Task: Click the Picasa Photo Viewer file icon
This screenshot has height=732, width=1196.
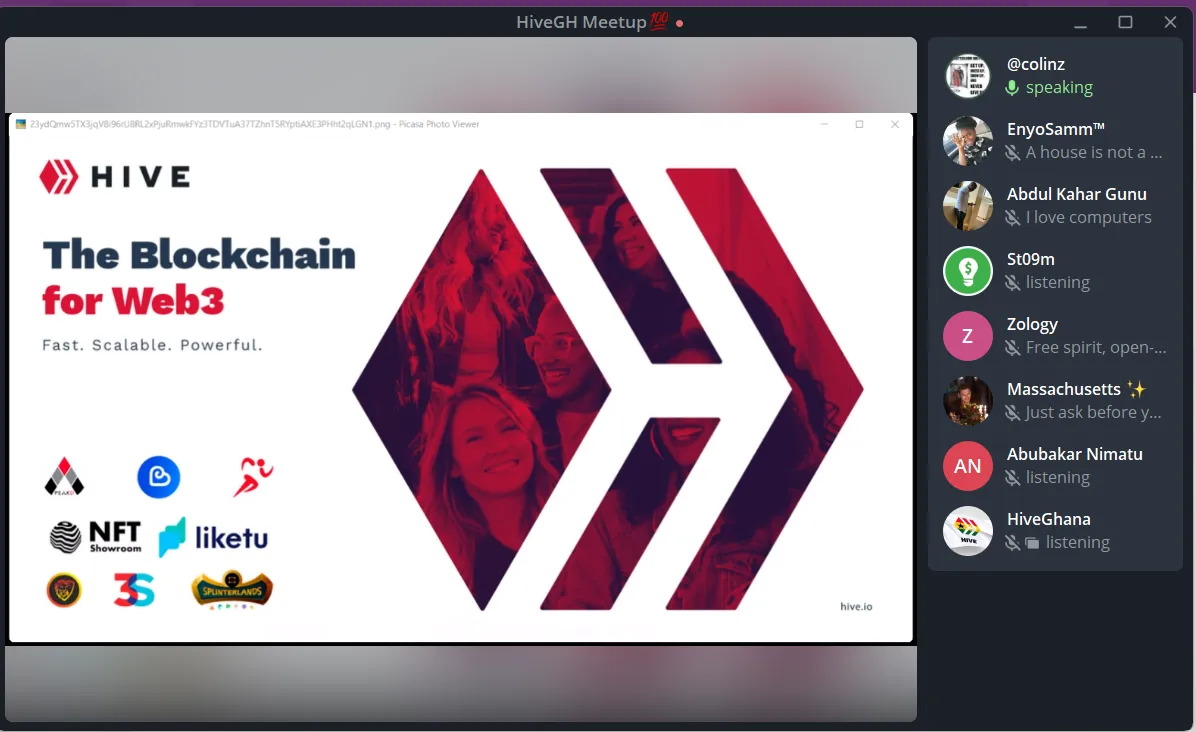Action: click(21, 124)
